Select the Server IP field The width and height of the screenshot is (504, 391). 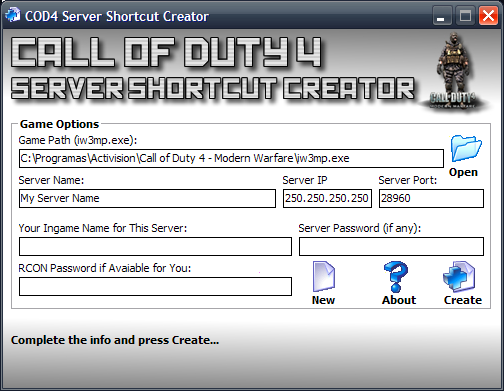(x=327, y=198)
